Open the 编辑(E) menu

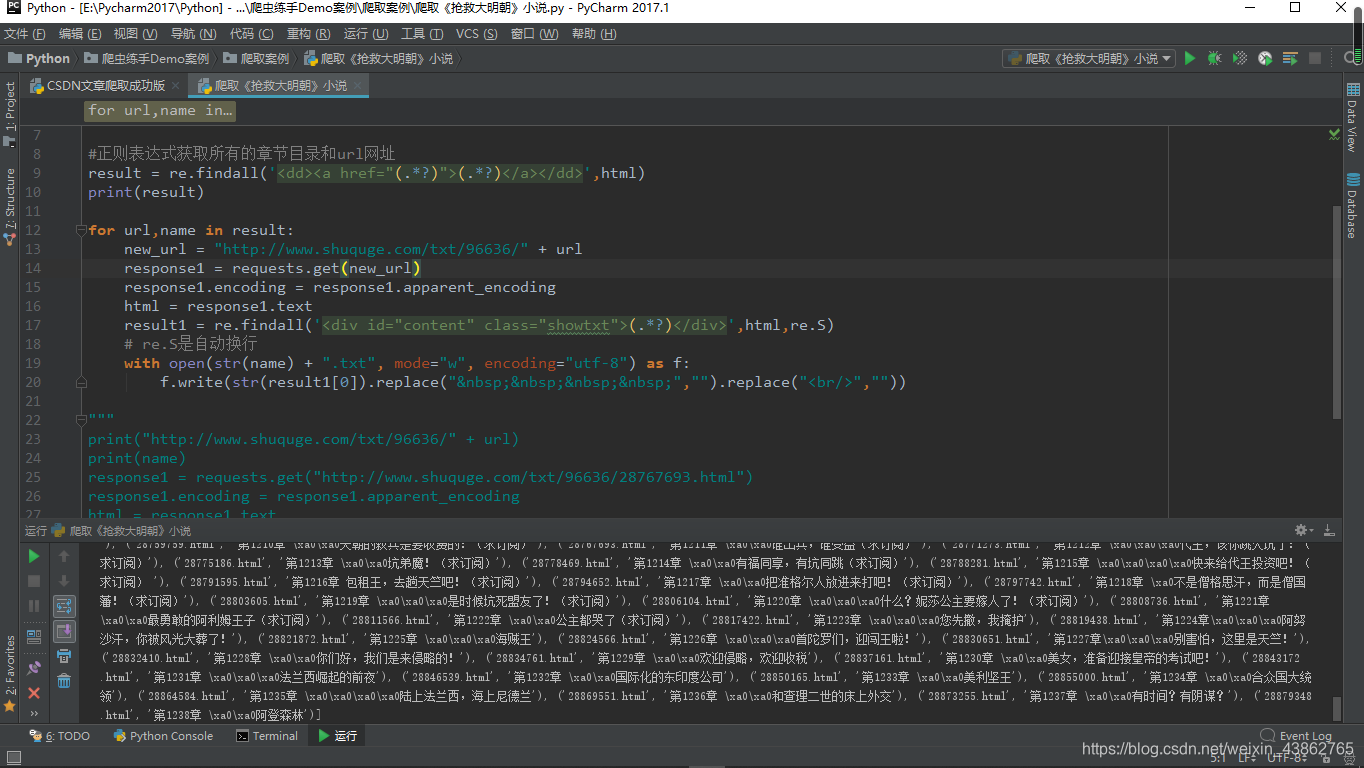click(x=81, y=34)
